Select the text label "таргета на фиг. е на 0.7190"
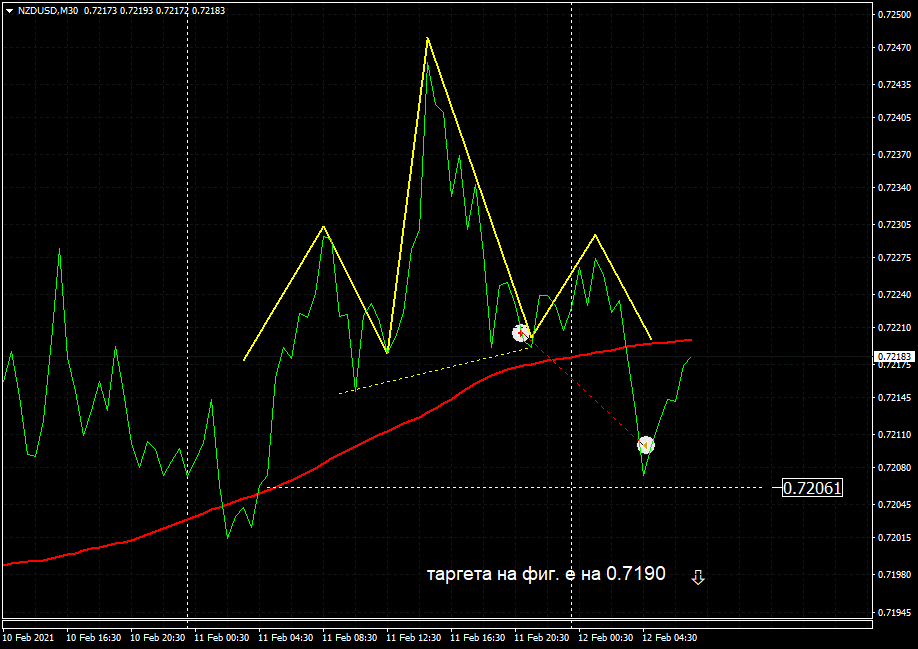This screenshot has height=649, width=918. 546,574
